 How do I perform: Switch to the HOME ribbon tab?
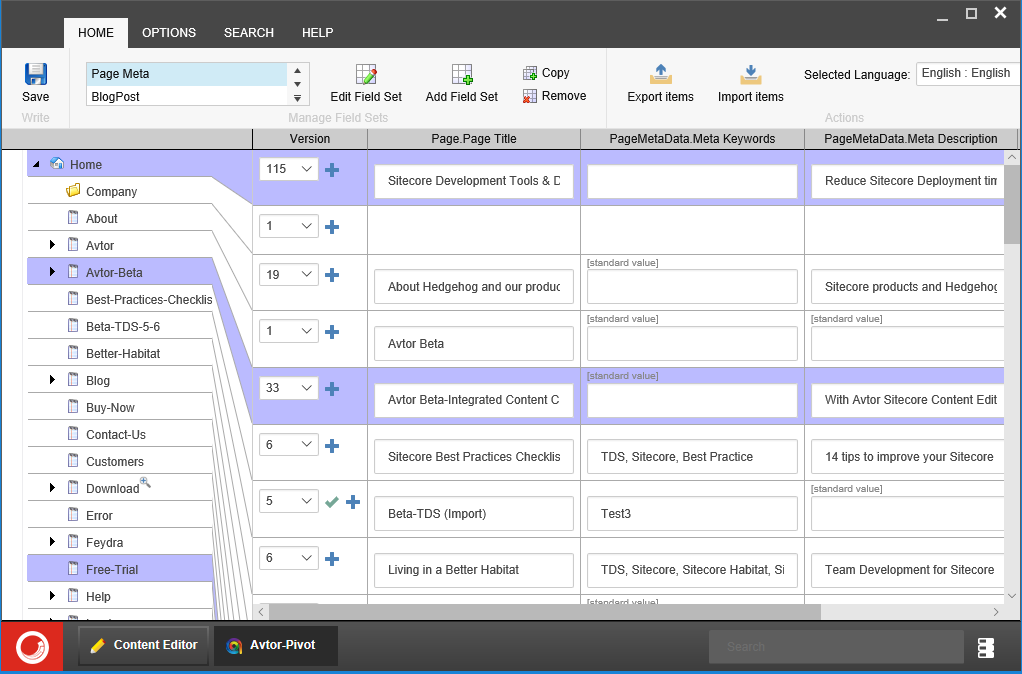click(96, 33)
